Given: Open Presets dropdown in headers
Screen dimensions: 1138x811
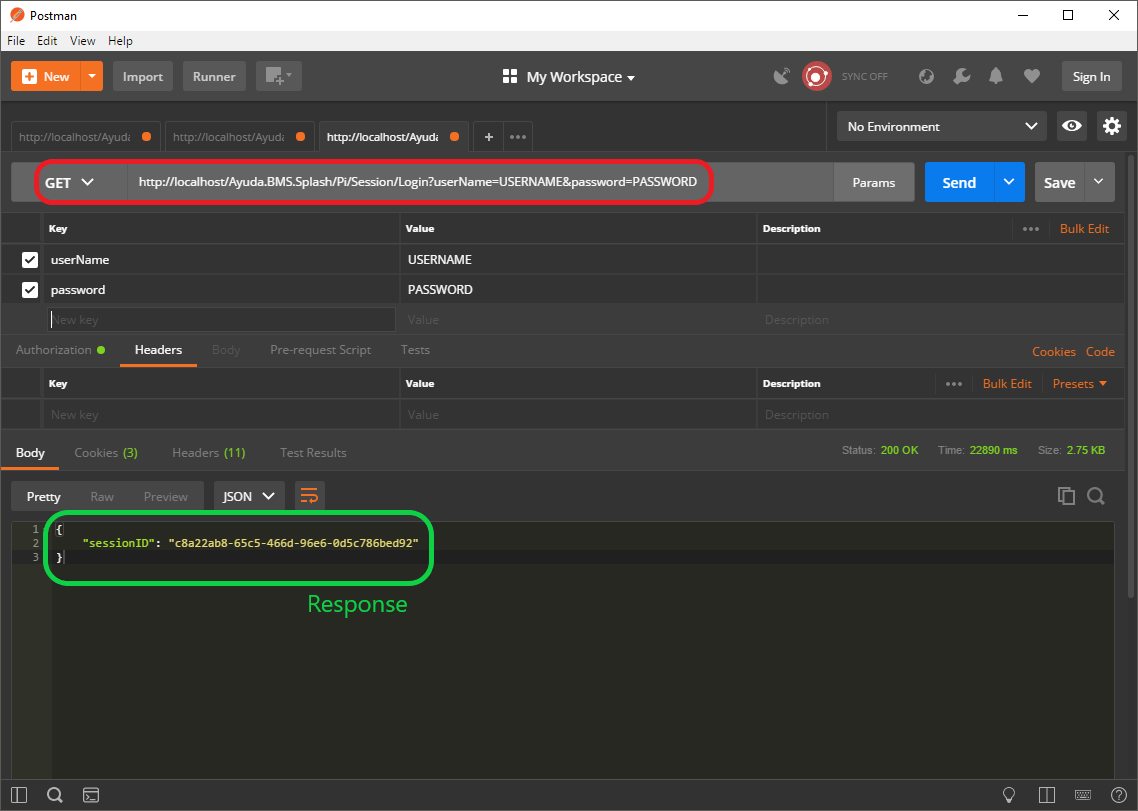Looking at the screenshot, I should coord(1080,384).
